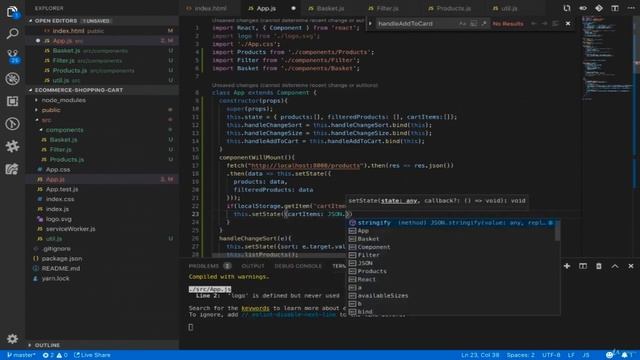This screenshot has width=640, height=360.
Task: Switch to the Products.js tab
Action: click(x=453, y=8)
